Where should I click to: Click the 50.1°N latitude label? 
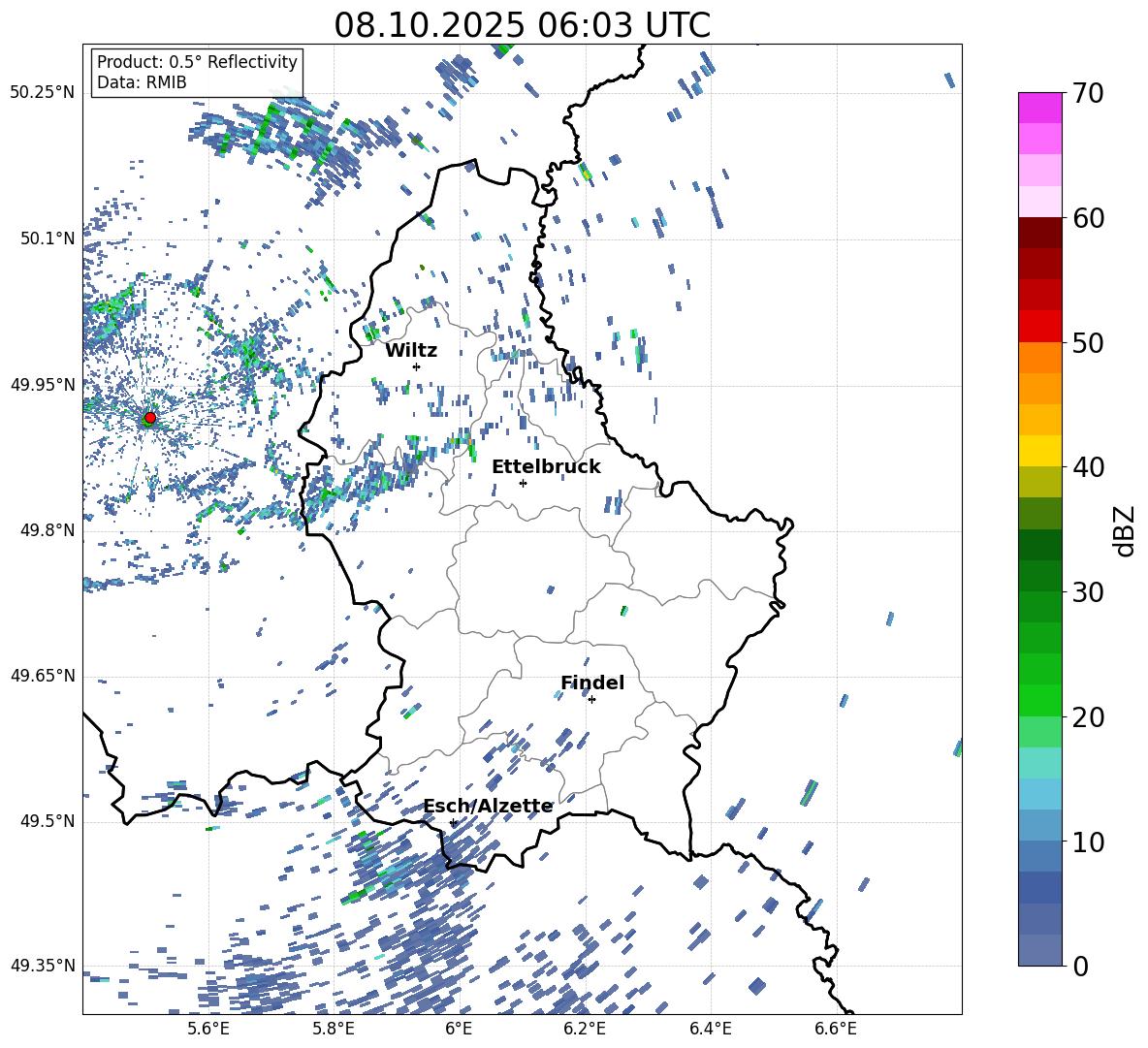48,238
